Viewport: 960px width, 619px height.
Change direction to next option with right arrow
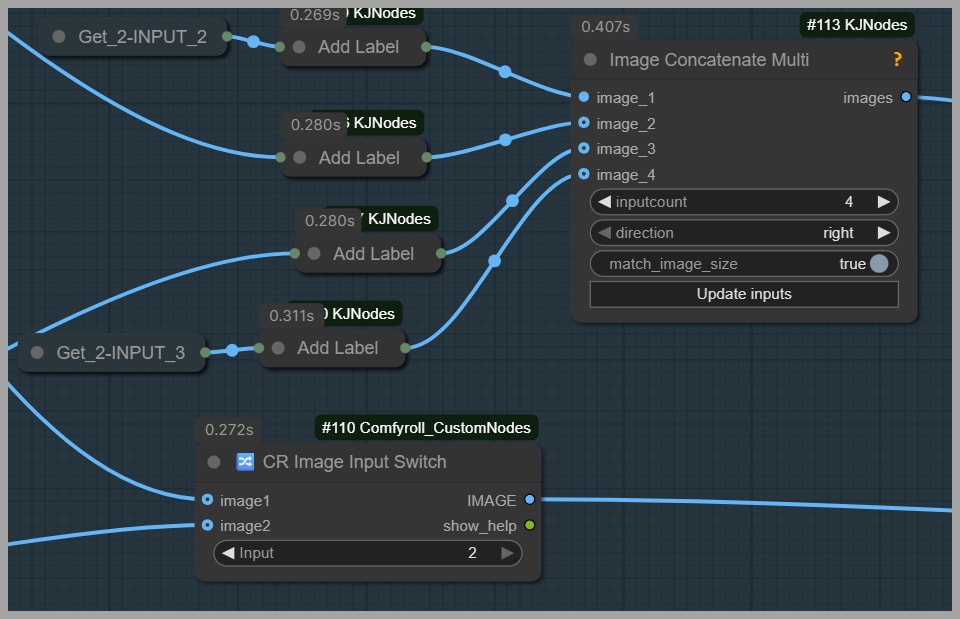[883, 233]
